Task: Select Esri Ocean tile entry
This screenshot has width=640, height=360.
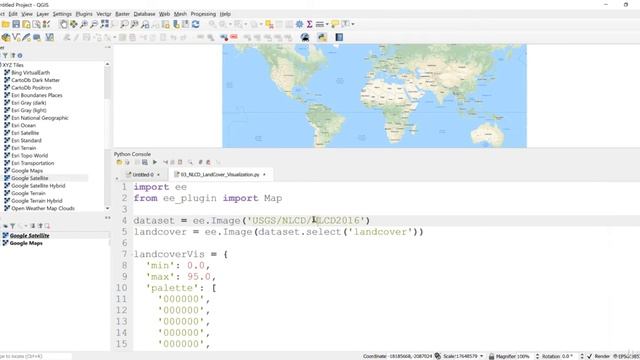Action: tap(23, 125)
